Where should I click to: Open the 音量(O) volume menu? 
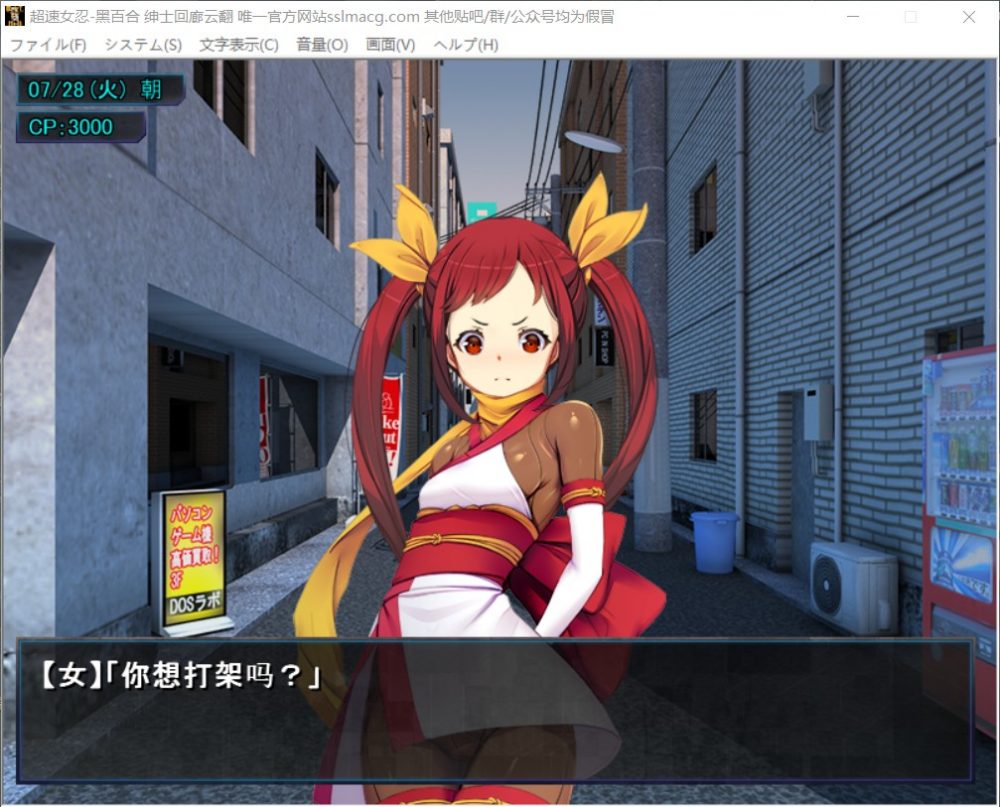click(x=322, y=45)
